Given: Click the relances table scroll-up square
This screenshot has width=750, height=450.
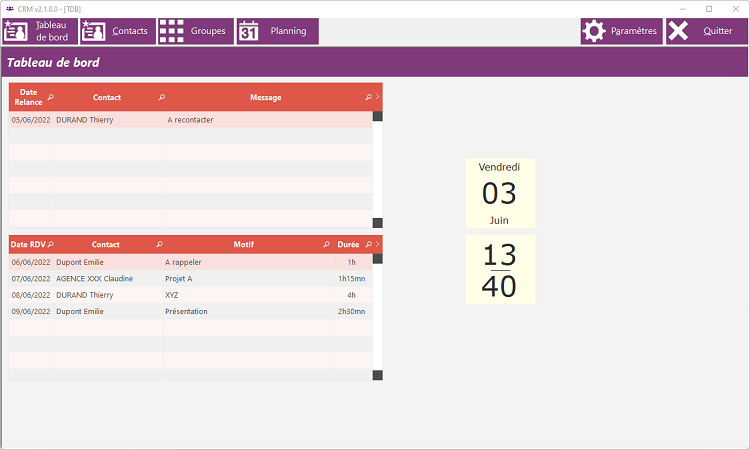Looking at the screenshot, I should click(377, 116).
